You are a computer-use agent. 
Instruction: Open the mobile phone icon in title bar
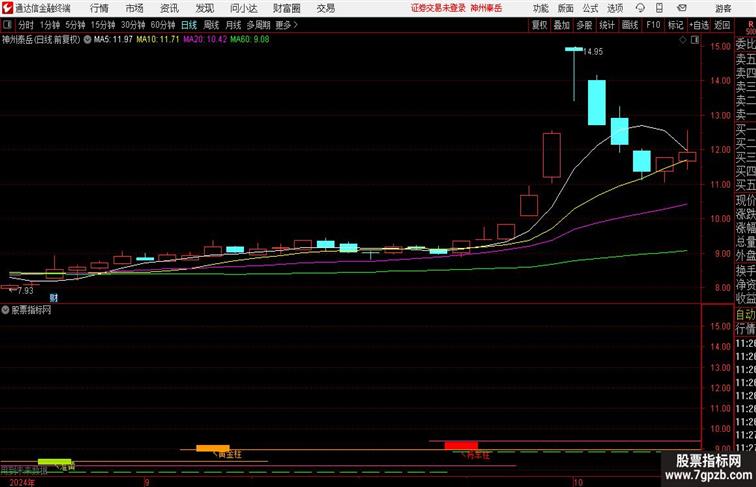[659, 8]
